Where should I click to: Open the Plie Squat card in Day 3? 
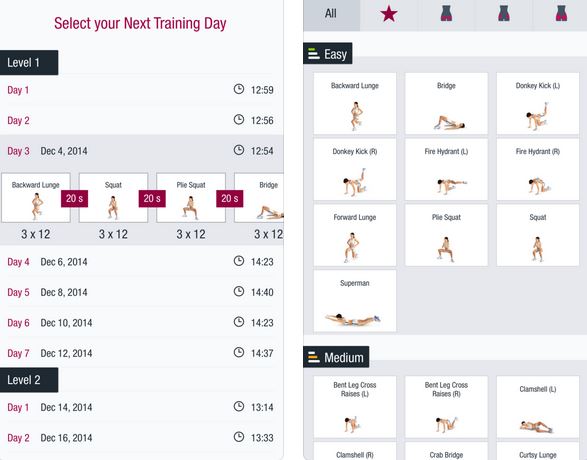[191, 198]
